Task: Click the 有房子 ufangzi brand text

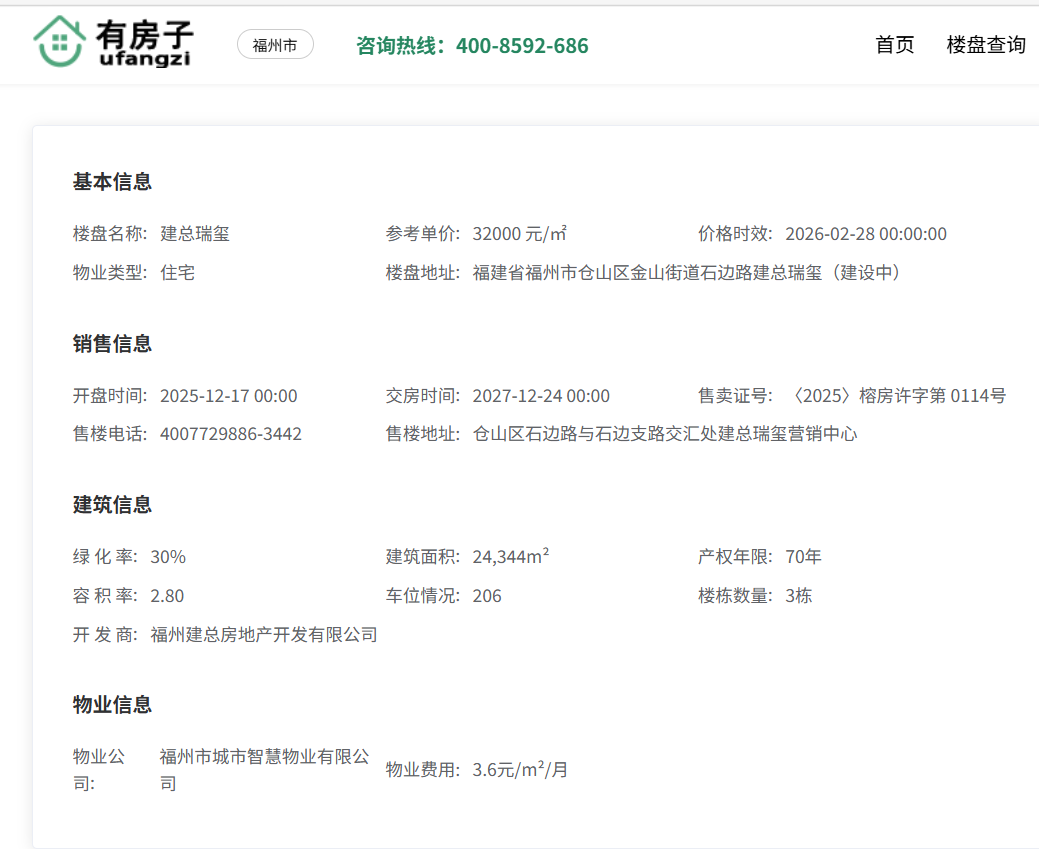Action: [144, 45]
